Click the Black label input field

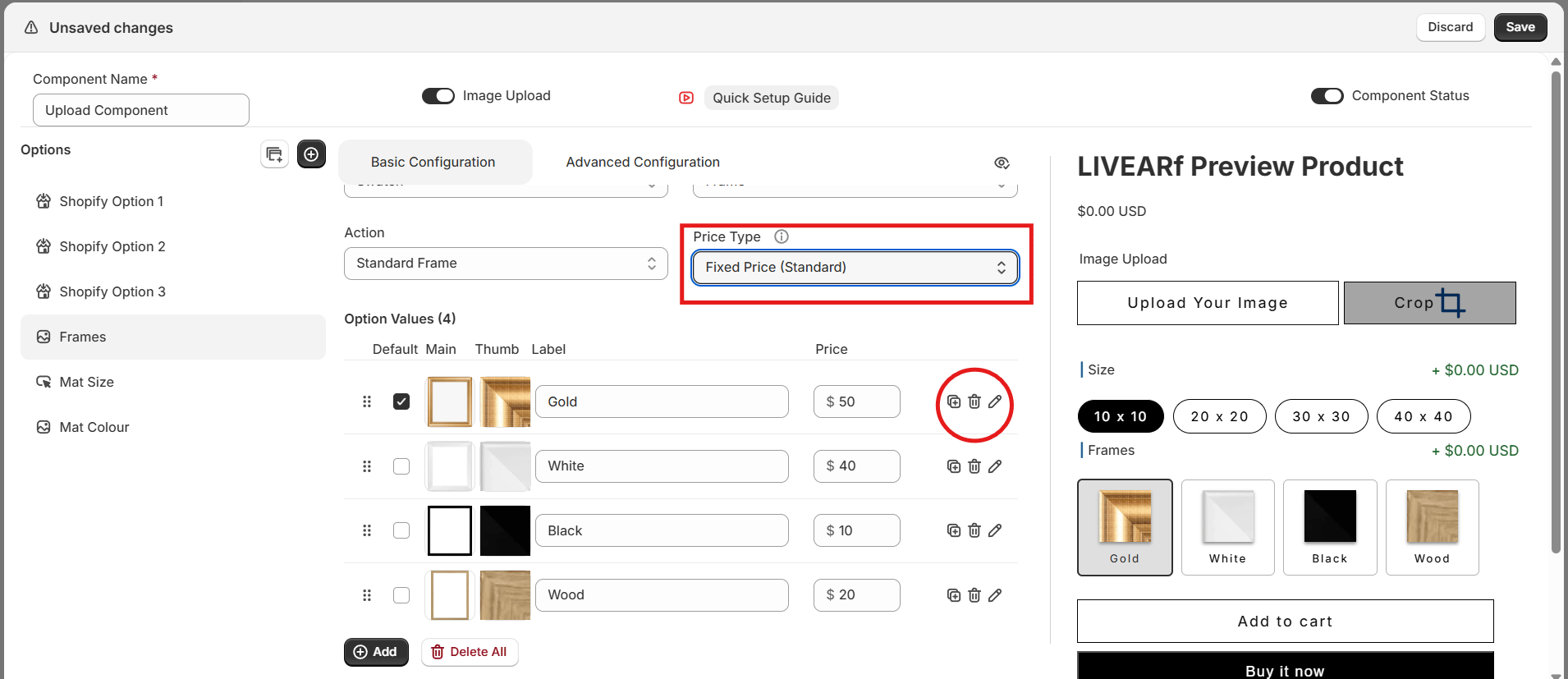click(x=662, y=530)
